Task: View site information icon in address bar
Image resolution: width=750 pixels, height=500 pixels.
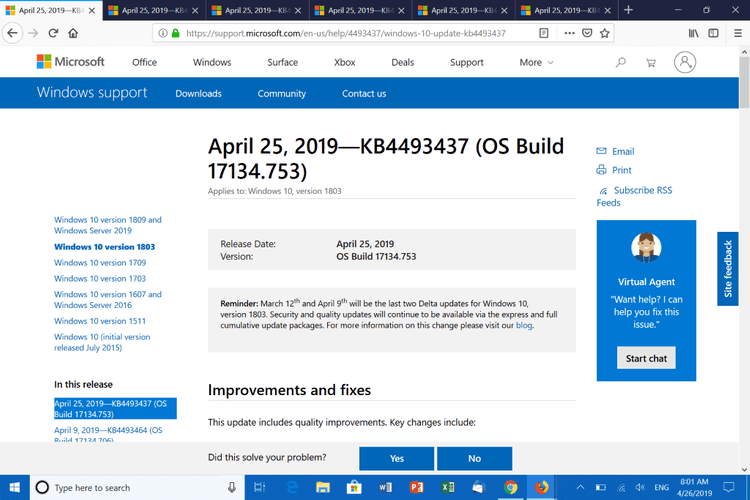Action: (x=163, y=33)
